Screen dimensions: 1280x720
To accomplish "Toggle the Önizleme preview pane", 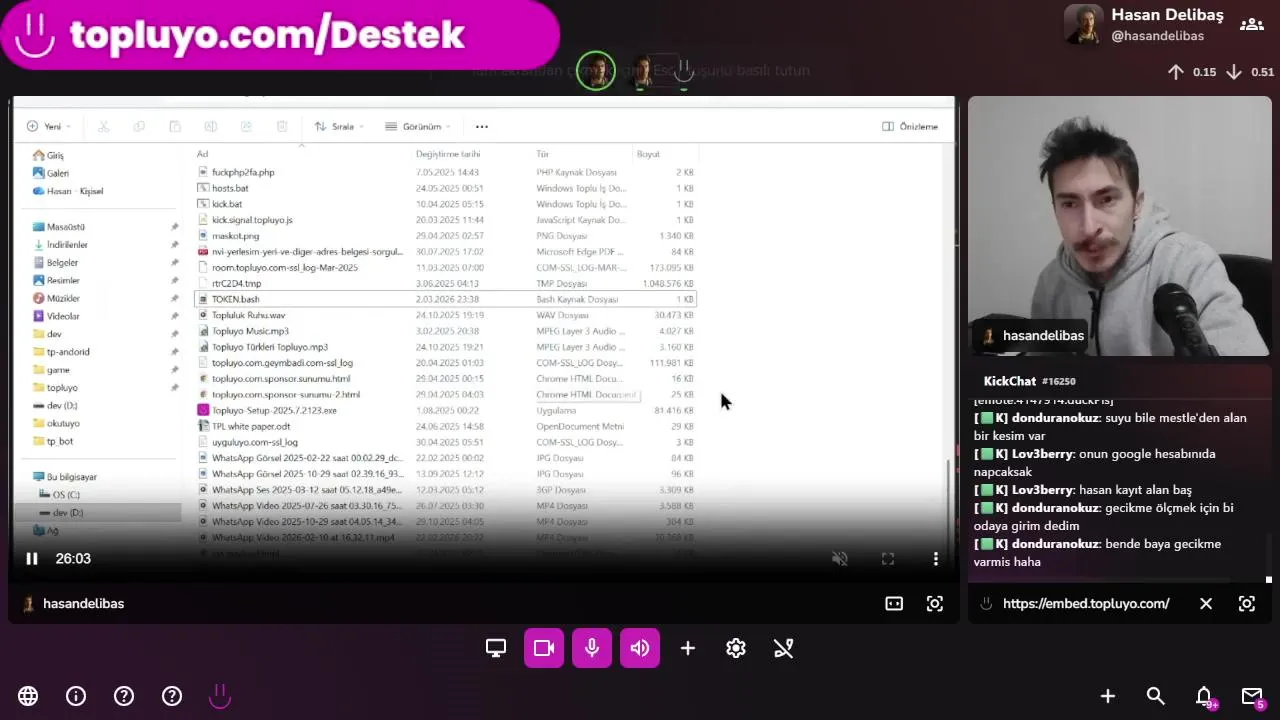I will click(x=910, y=127).
